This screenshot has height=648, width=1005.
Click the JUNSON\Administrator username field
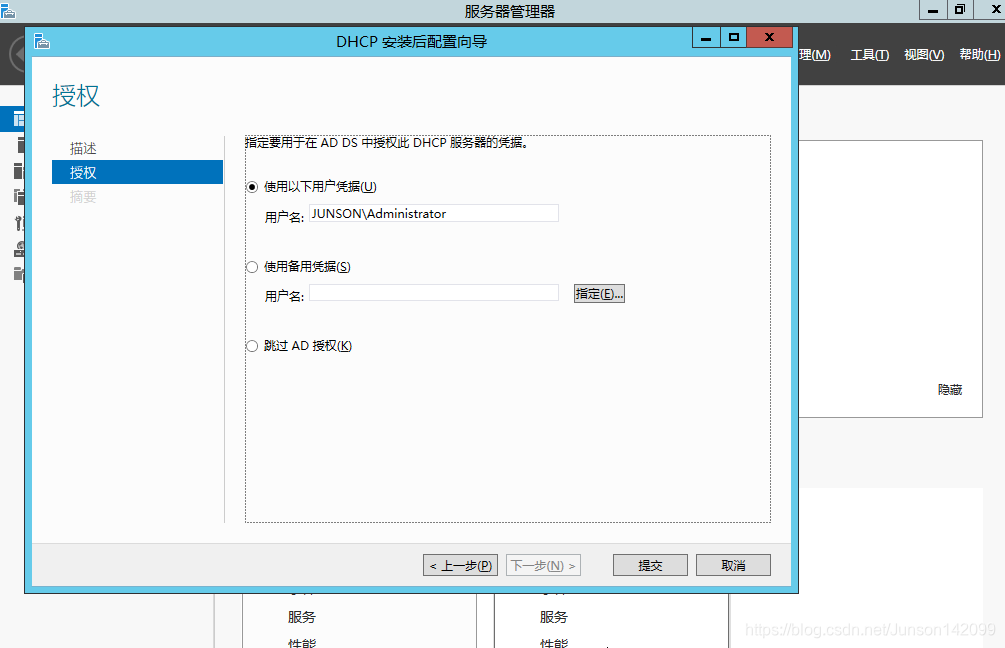[x=434, y=213]
